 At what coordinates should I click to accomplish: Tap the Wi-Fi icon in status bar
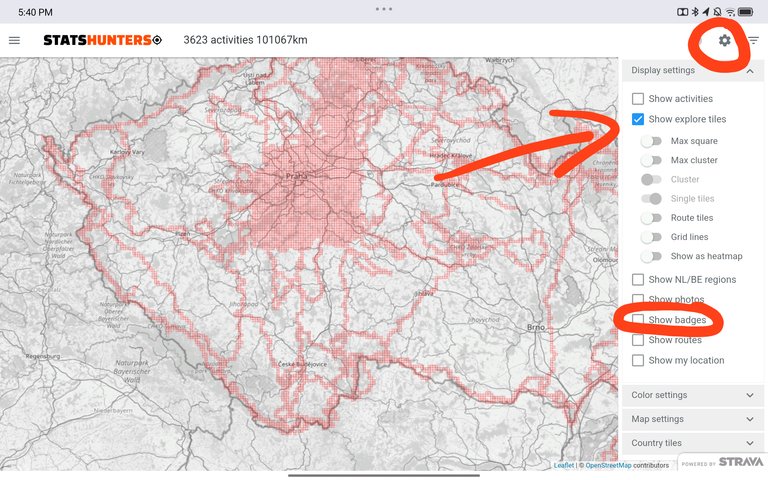coord(731,11)
